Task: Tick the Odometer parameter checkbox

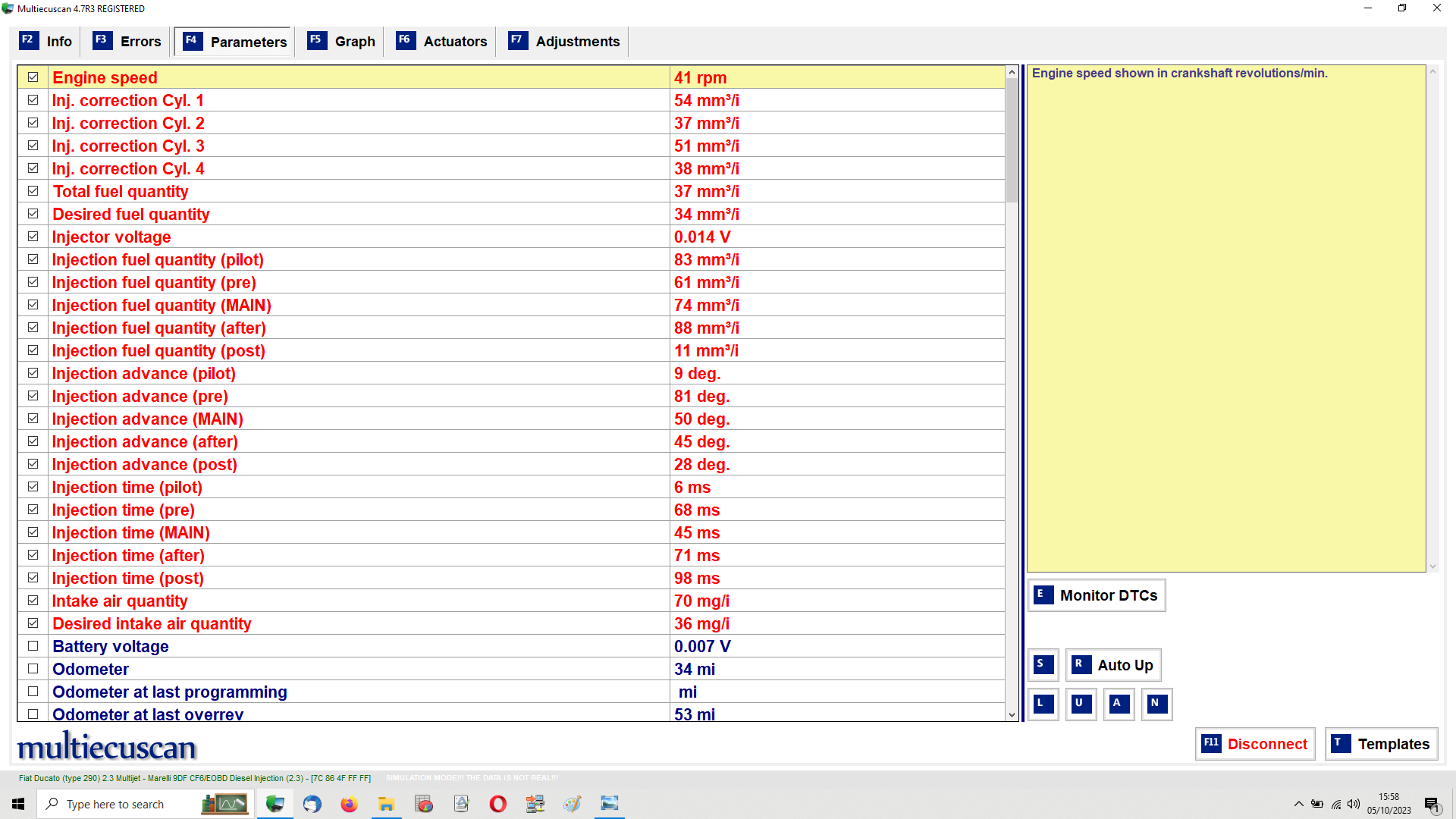Action: pyautogui.click(x=33, y=669)
